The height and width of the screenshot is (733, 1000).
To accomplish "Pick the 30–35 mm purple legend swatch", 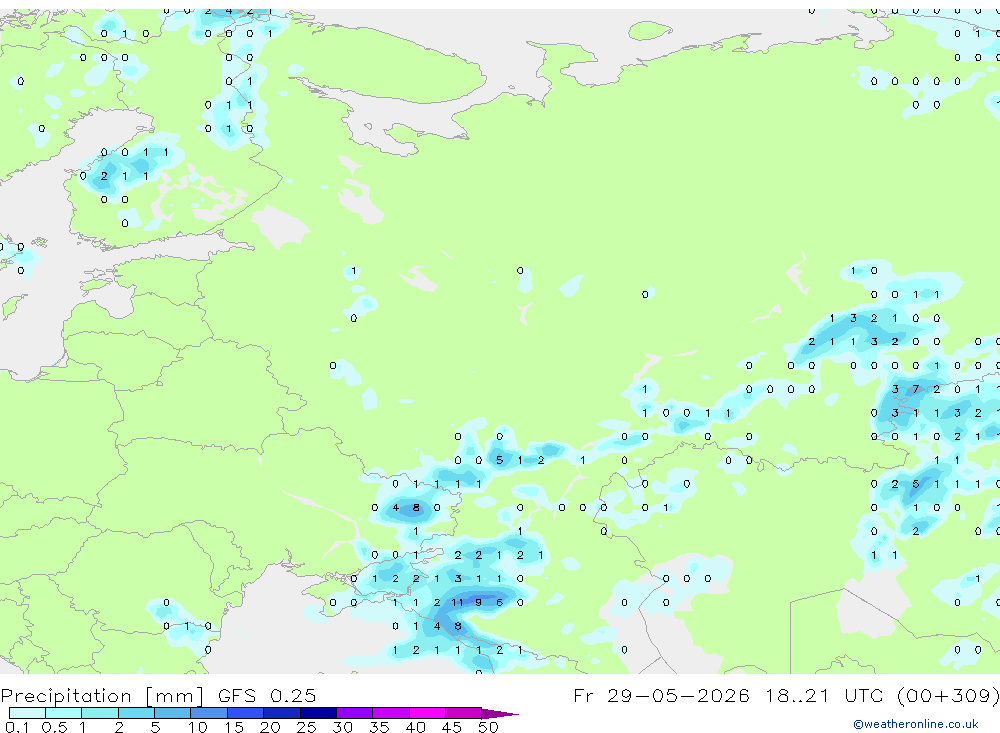I will point(355,713).
